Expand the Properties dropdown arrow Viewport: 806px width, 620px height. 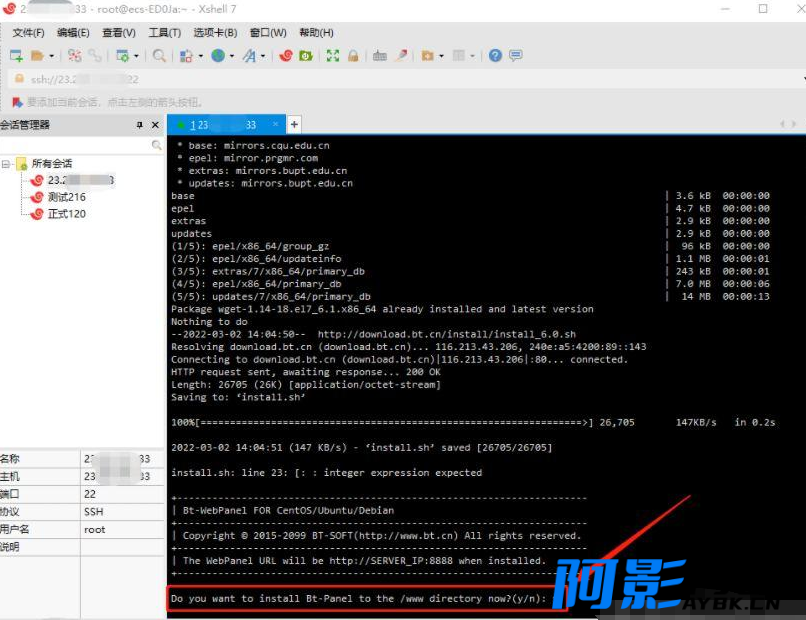click(136, 56)
